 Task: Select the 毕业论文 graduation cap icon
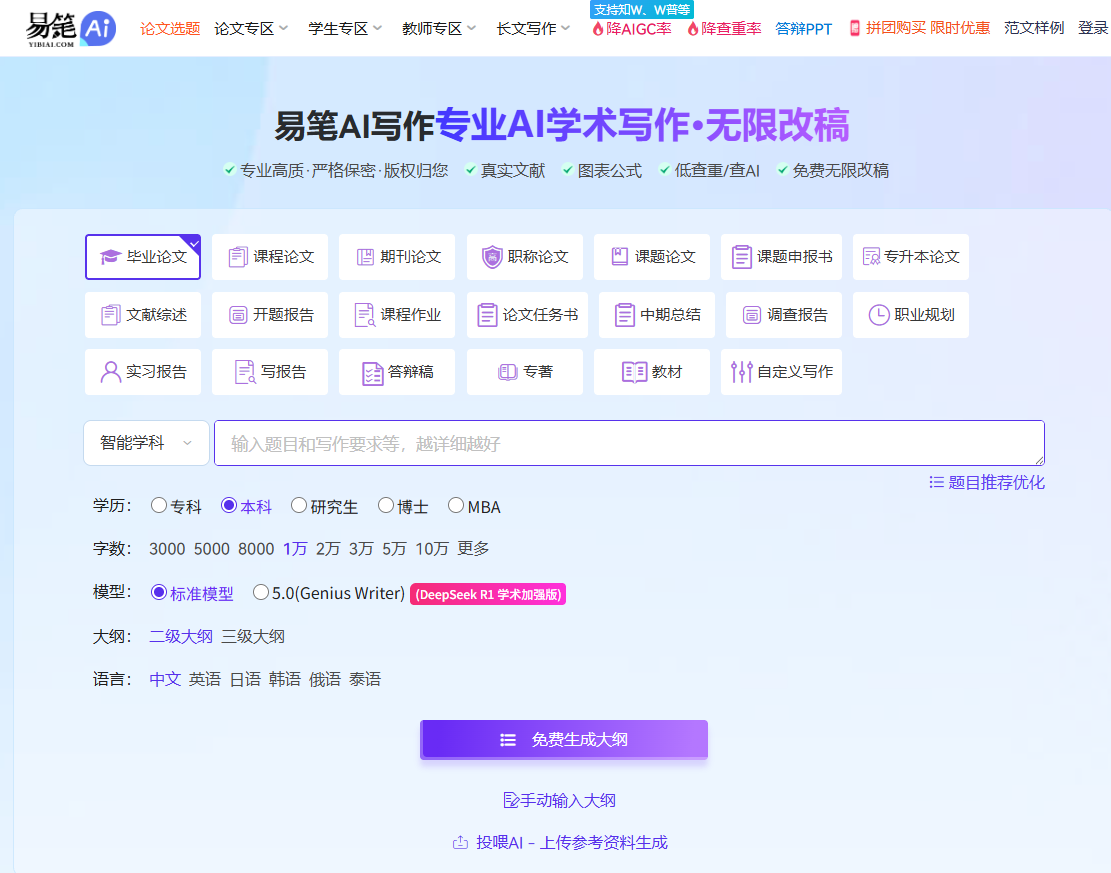coord(110,257)
